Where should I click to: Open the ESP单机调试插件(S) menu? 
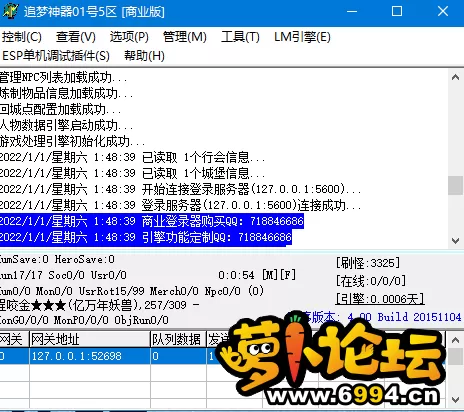pyautogui.click(x=56, y=55)
